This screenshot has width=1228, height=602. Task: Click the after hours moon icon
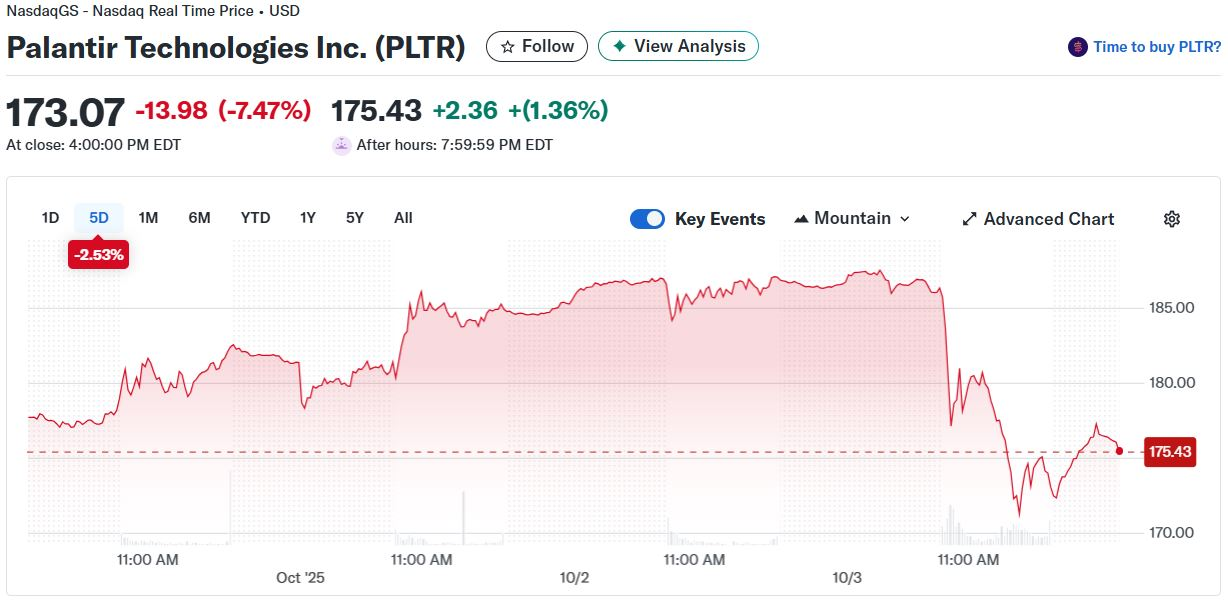click(342, 145)
